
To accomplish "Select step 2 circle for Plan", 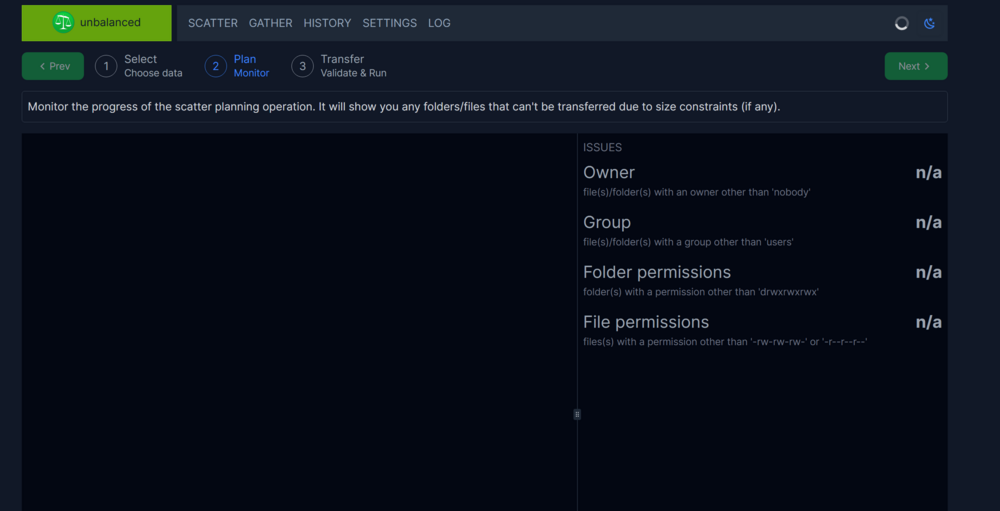I will [x=216, y=66].
